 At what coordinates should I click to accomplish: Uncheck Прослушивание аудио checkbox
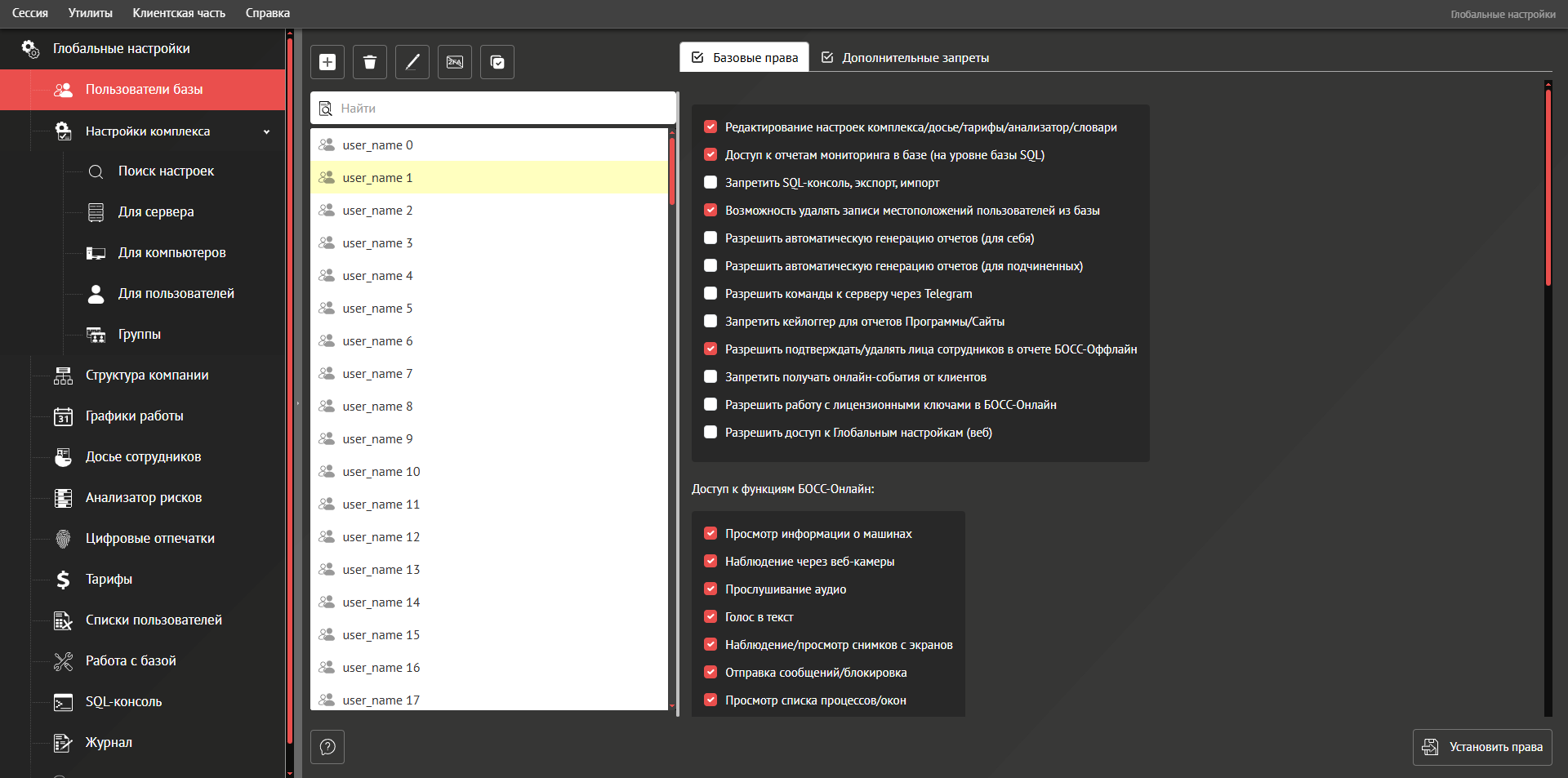coord(710,589)
